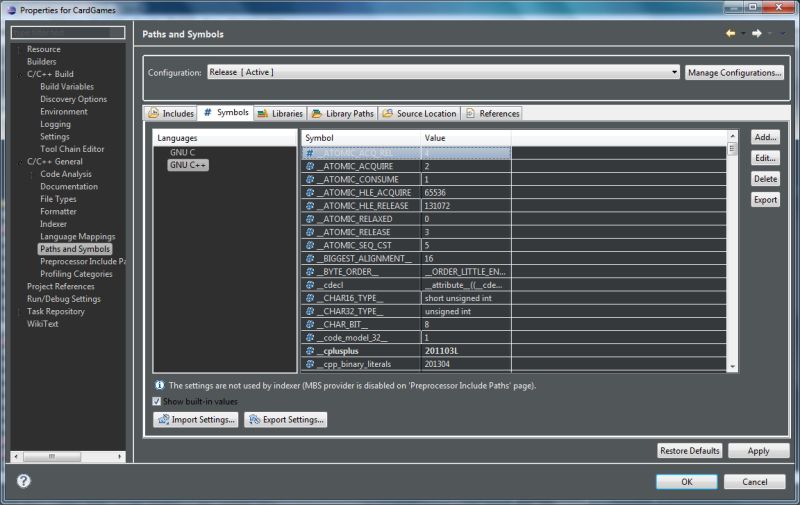Expand the Task Repository tree node
Image resolution: width=800 pixels, height=505 pixels.
click(19, 312)
